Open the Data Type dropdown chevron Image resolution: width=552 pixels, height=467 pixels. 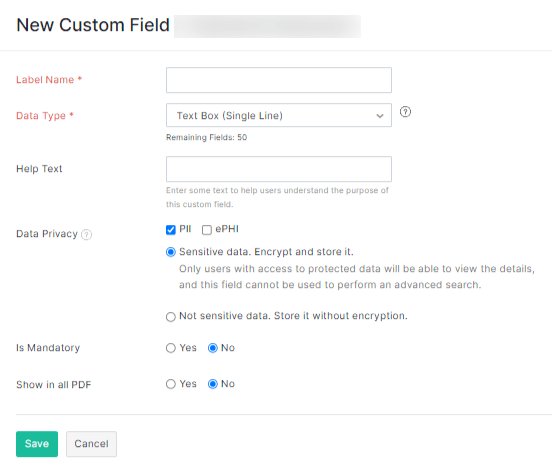coord(380,115)
